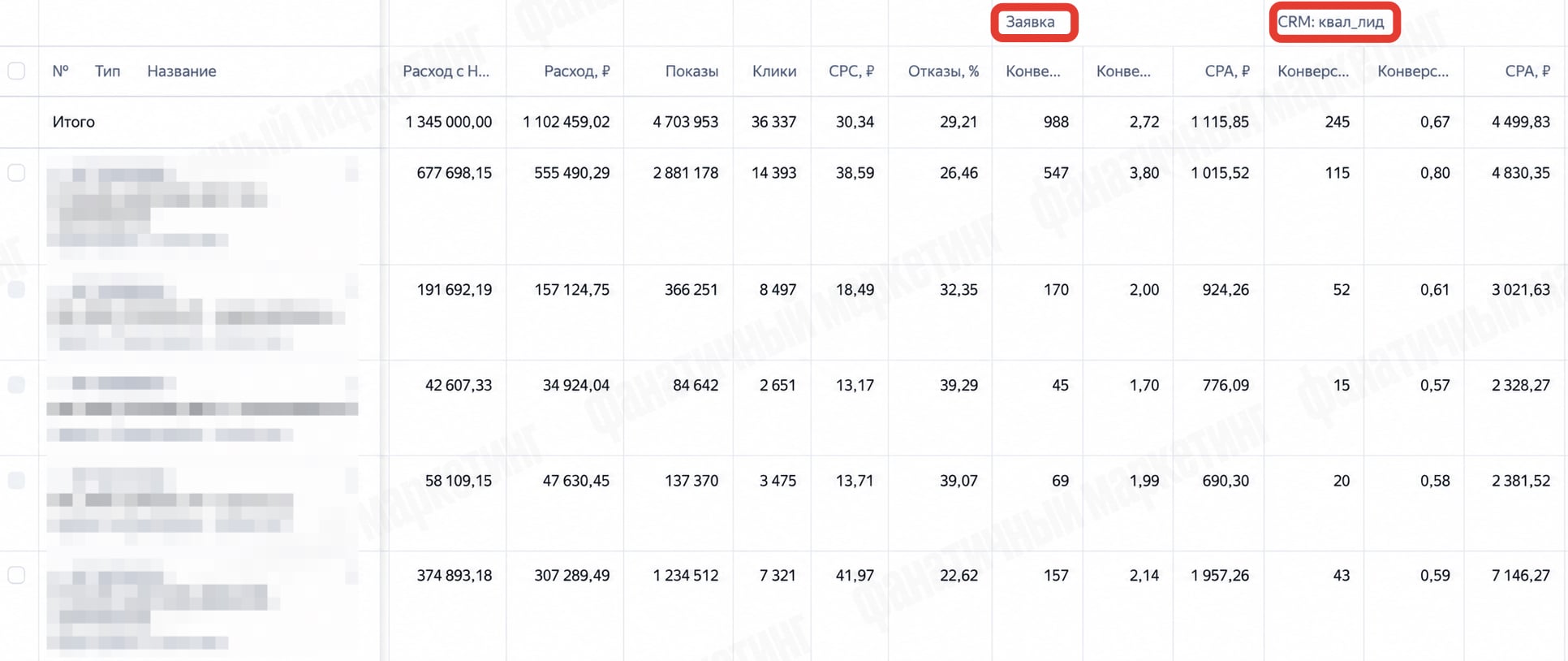Select the spend cell 34 924,04
Viewport: 1568px width, 661px height.
pos(576,385)
